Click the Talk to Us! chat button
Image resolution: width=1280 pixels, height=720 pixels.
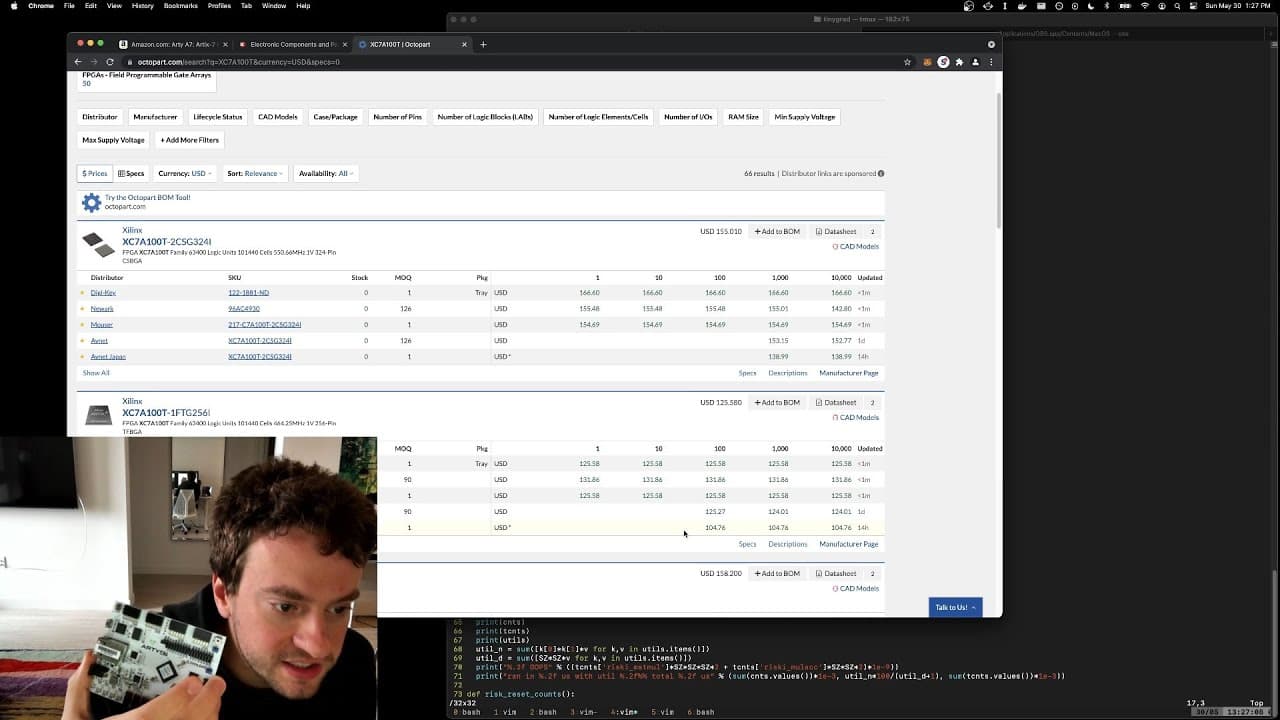point(955,607)
